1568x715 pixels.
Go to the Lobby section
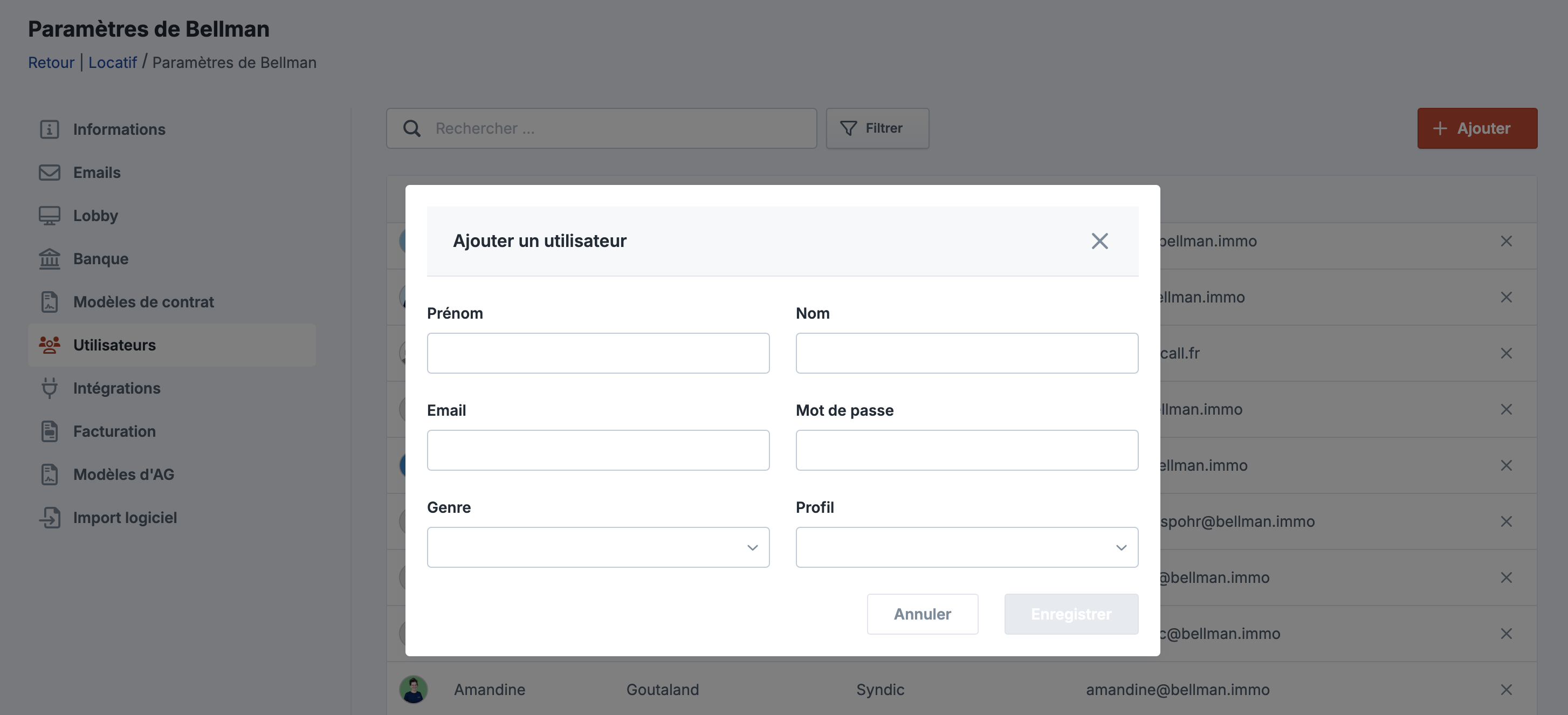[x=171, y=215]
